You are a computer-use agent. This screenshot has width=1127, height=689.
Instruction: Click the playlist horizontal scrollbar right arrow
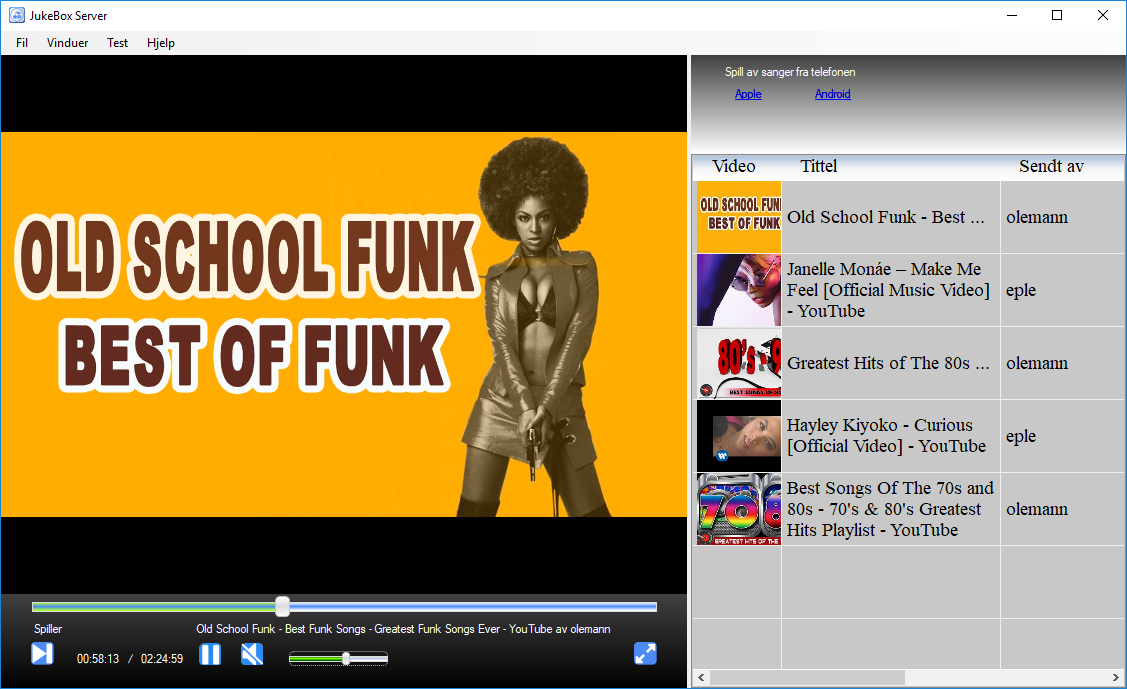pos(1116,678)
